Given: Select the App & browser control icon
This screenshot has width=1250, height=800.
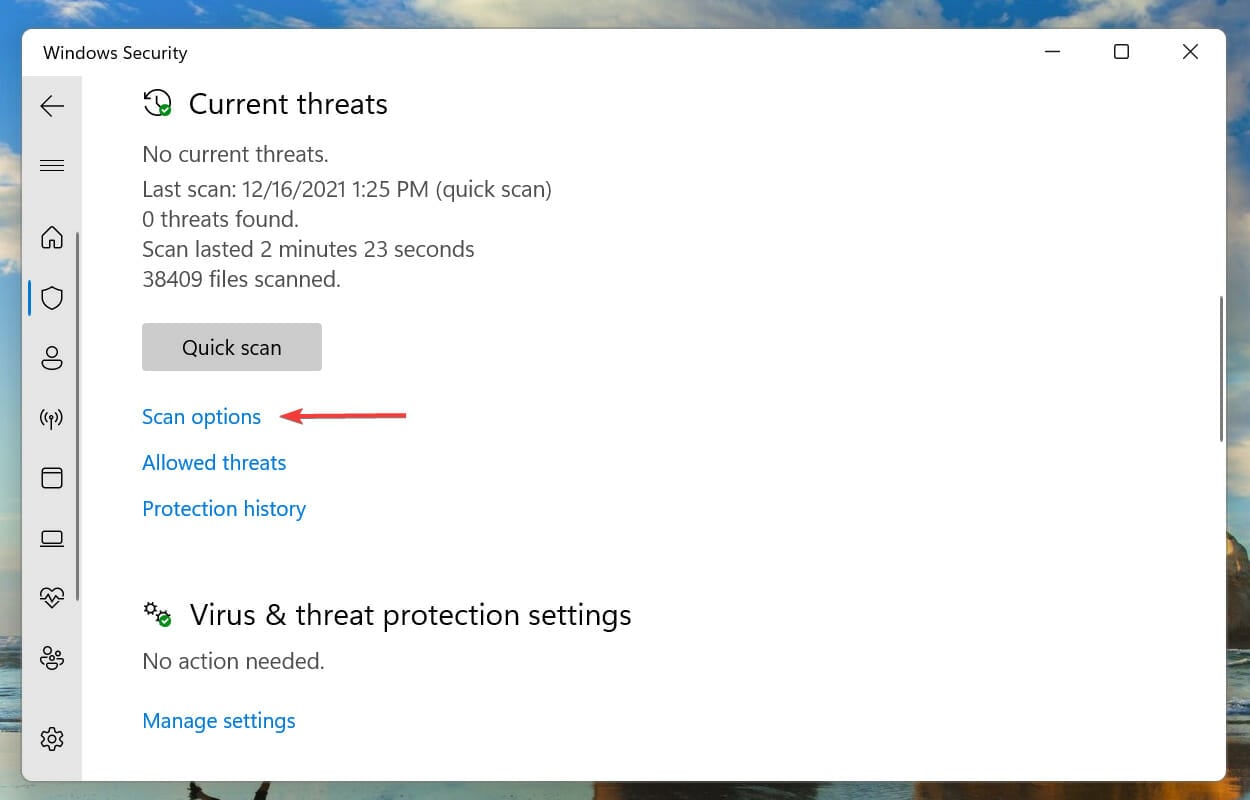Looking at the screenshot, I should click(52, 478).
